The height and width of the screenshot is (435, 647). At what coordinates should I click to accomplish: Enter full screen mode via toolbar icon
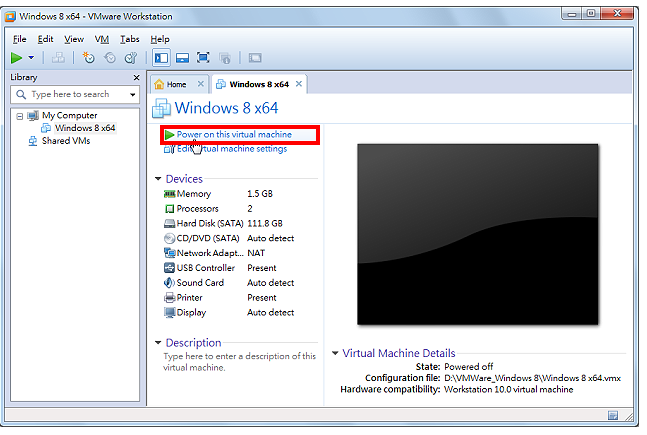(203, 58)
